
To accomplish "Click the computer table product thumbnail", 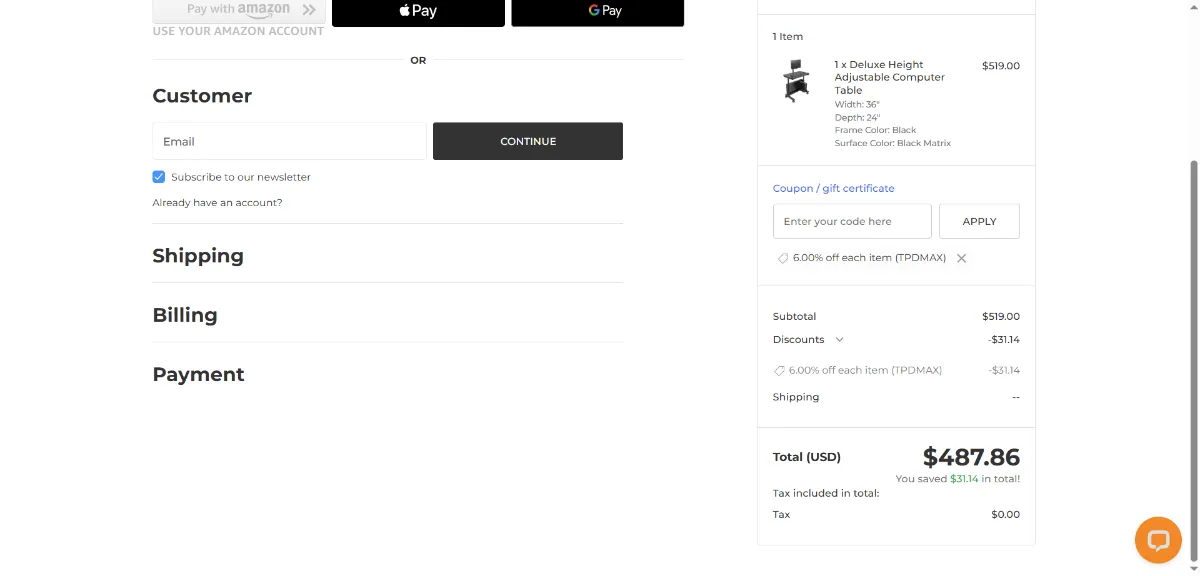I will click(x=796, y=81).
